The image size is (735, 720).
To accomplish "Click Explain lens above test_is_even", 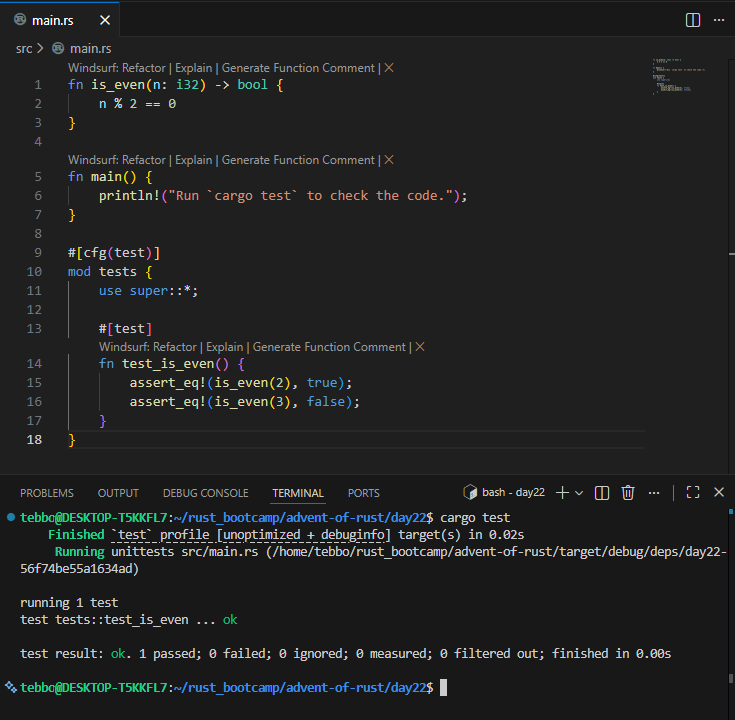I will click(x=225, y=347).
